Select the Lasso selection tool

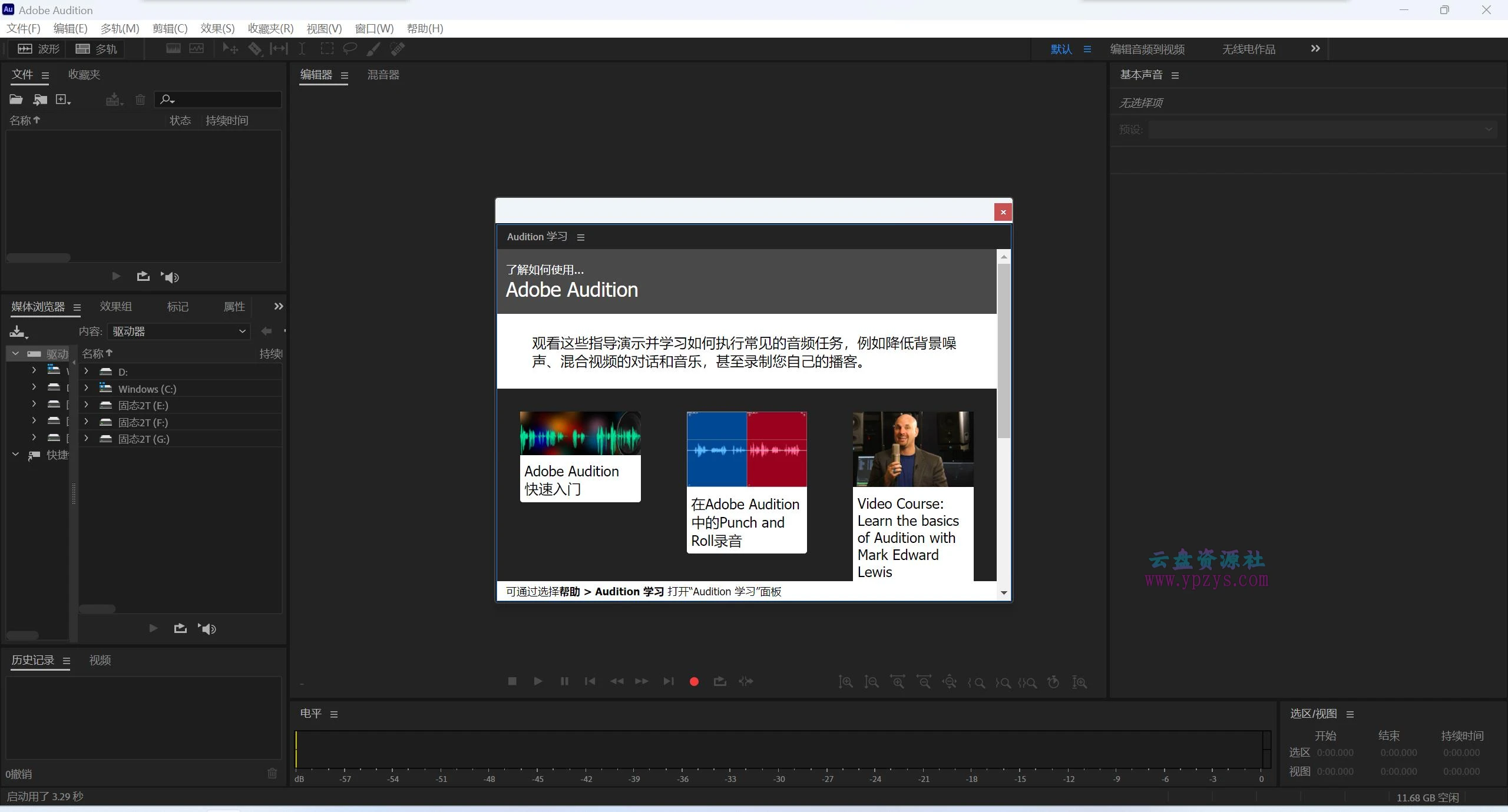350,49
